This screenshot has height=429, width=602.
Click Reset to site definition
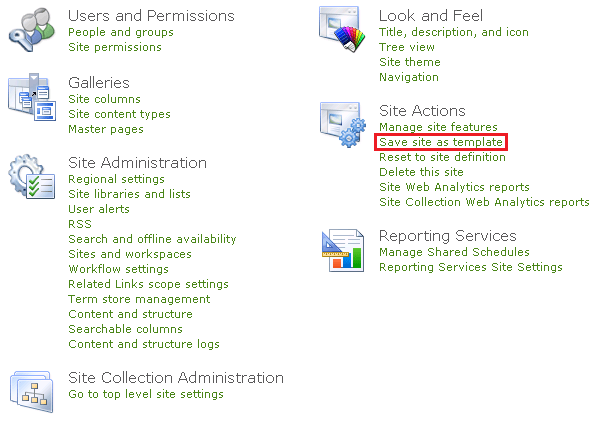pyautogui.click(x=442, y=157)
